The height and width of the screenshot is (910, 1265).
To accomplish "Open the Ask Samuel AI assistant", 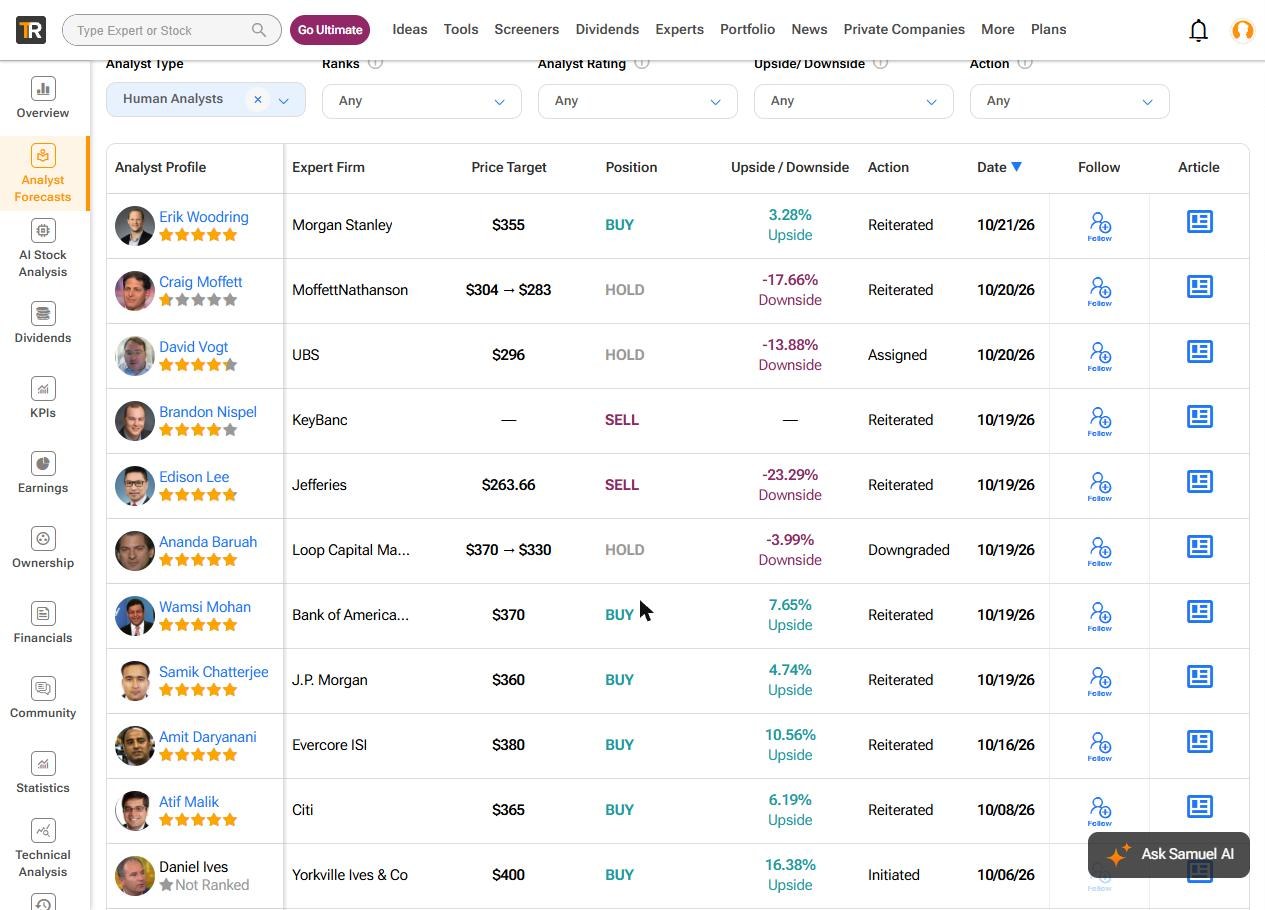I will 1169,855.
